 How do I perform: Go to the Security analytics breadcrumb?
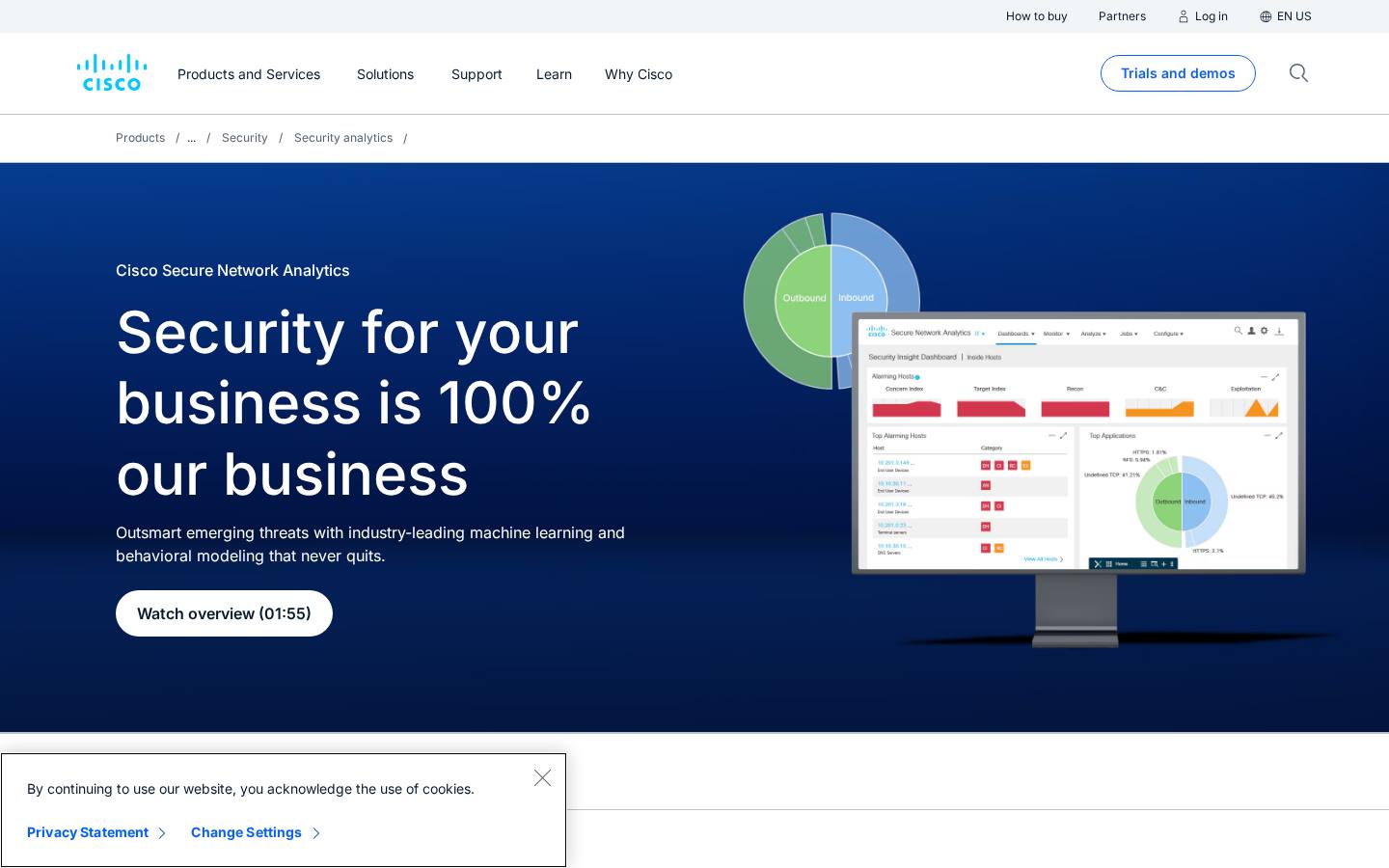click(343, 138)
